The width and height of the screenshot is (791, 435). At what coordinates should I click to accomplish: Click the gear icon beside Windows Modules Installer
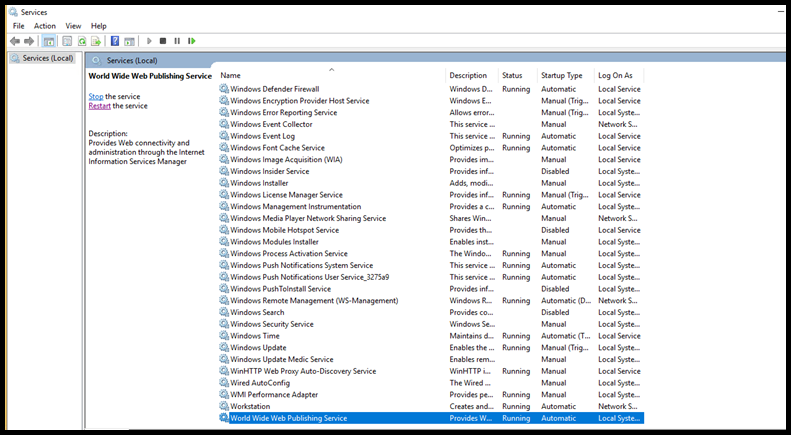(224, 242)
